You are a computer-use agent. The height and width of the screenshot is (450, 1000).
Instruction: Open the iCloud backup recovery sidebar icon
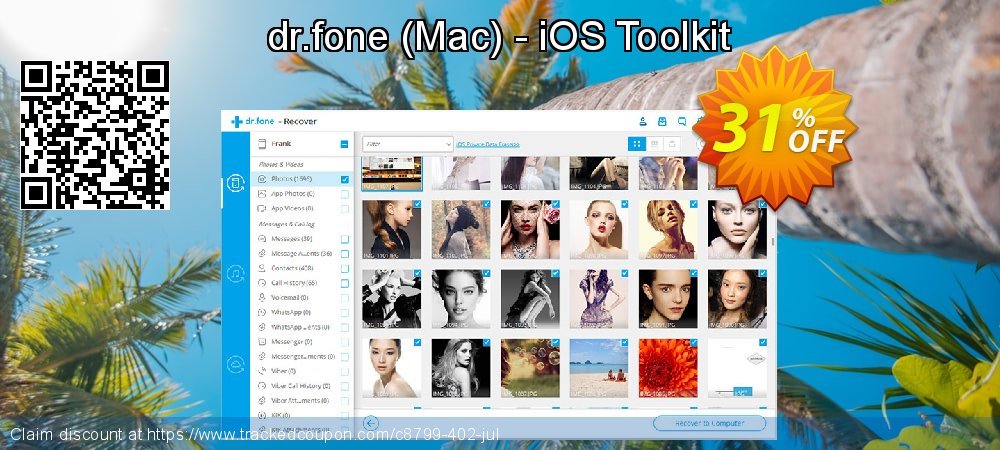235,365
